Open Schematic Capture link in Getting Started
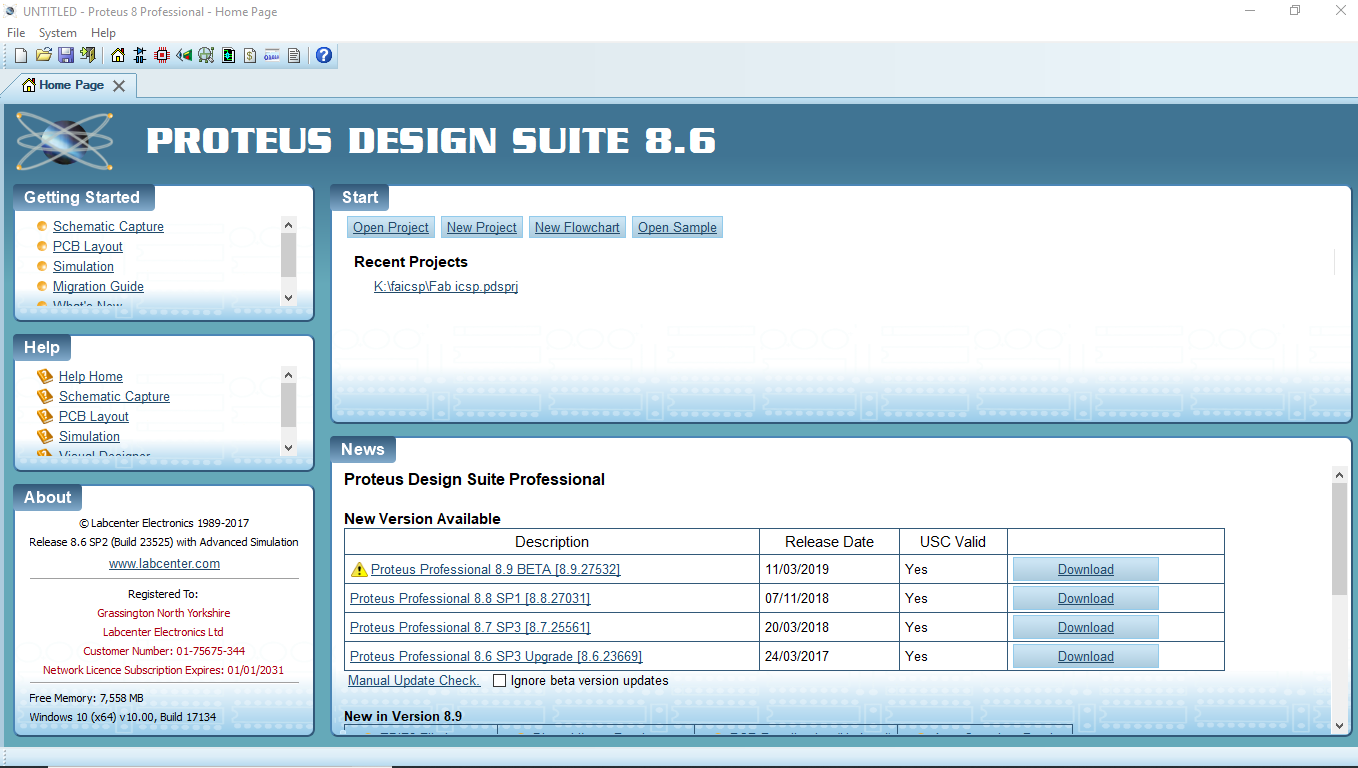Viewport: 1358px width, 768px height. [108, 226]
